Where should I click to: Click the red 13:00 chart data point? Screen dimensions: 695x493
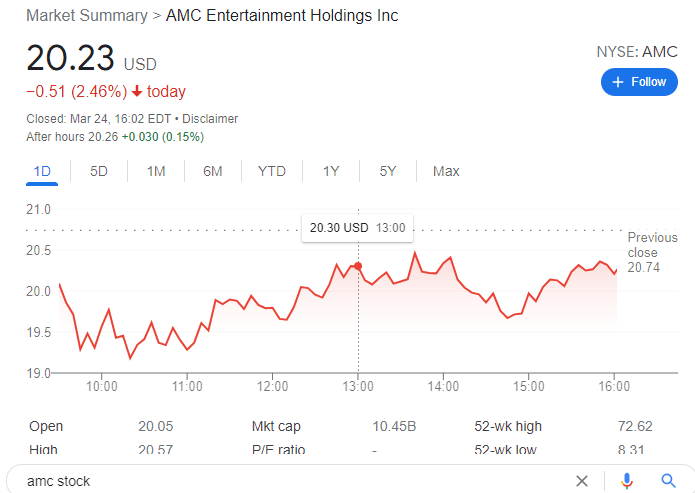(x=358, y=266)
